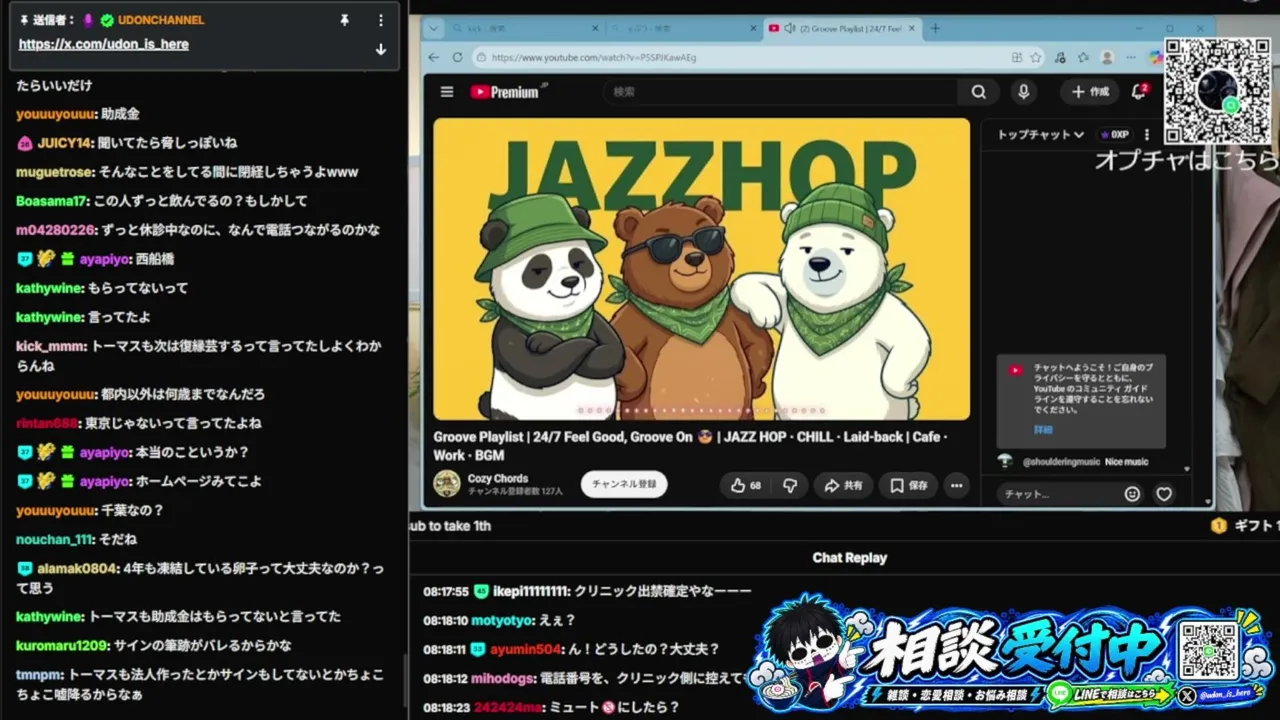Open the pinned x.com/udon_is_here link
Image resolution: width=1280 pixels, height=720 pixels.
click(x=104, y=44)
